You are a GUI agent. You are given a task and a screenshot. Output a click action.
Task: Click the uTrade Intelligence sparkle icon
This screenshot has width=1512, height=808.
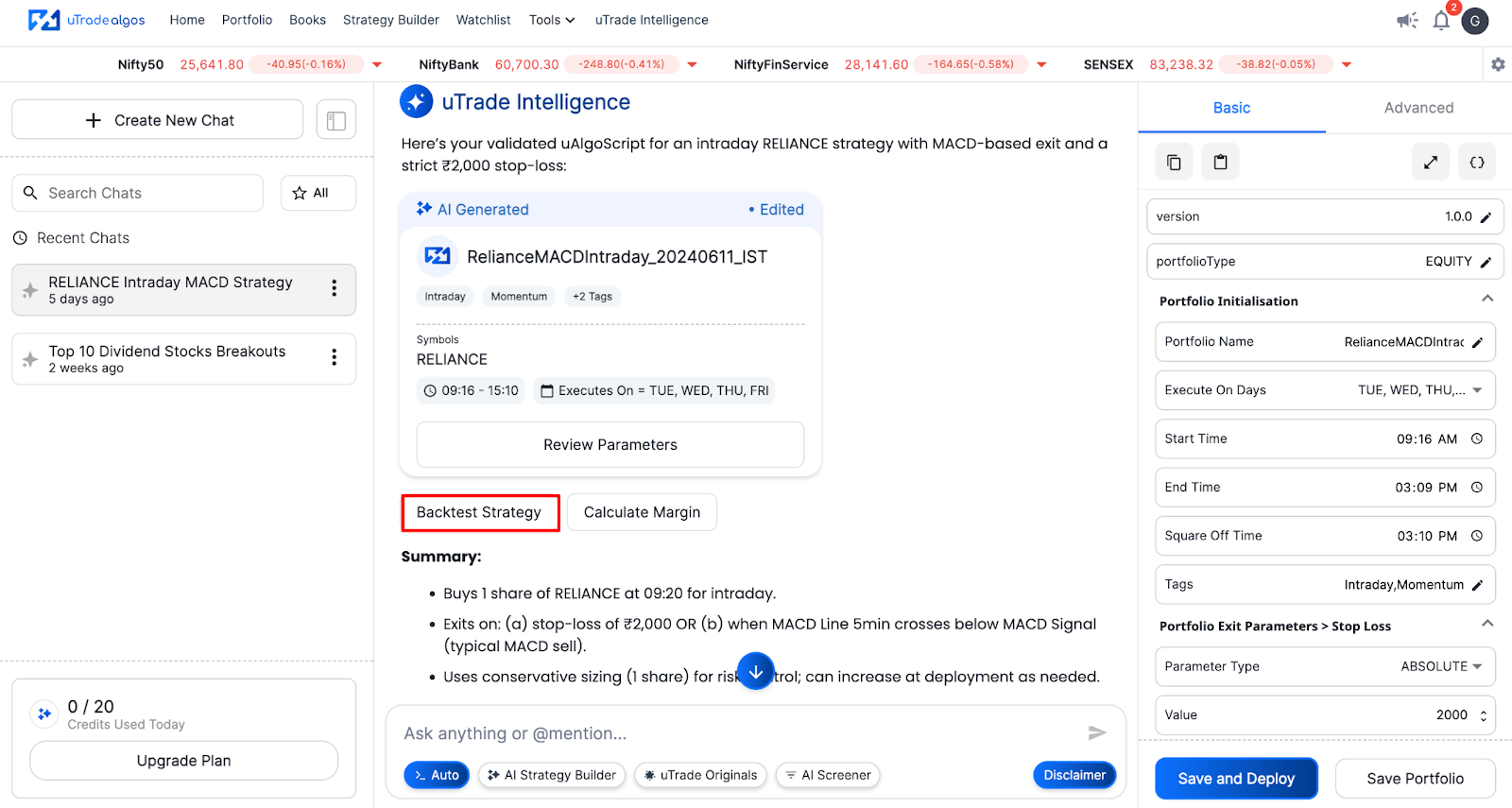pos(417,102)
